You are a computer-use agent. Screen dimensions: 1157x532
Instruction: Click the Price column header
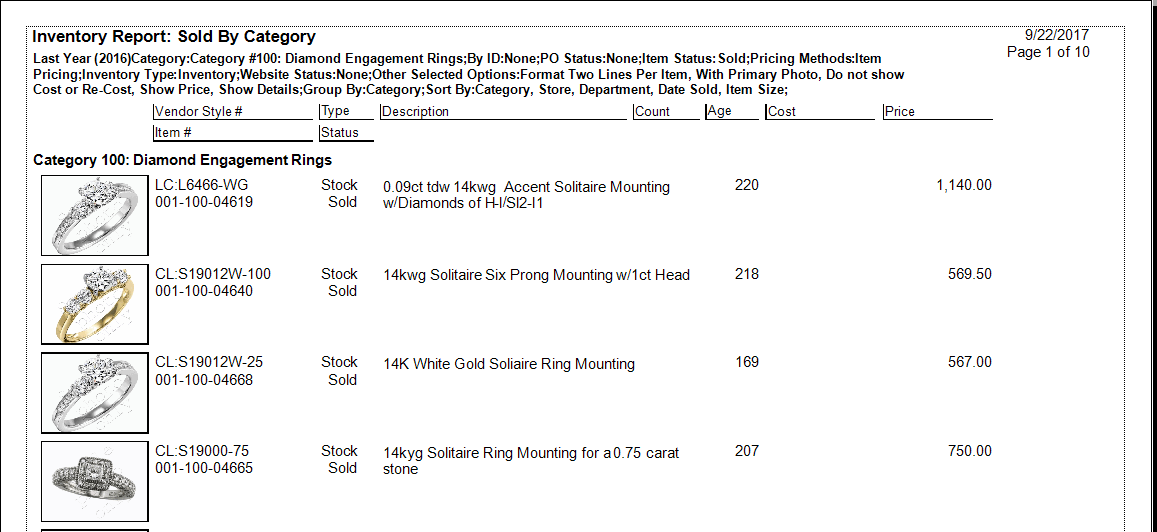coord(900,112)
